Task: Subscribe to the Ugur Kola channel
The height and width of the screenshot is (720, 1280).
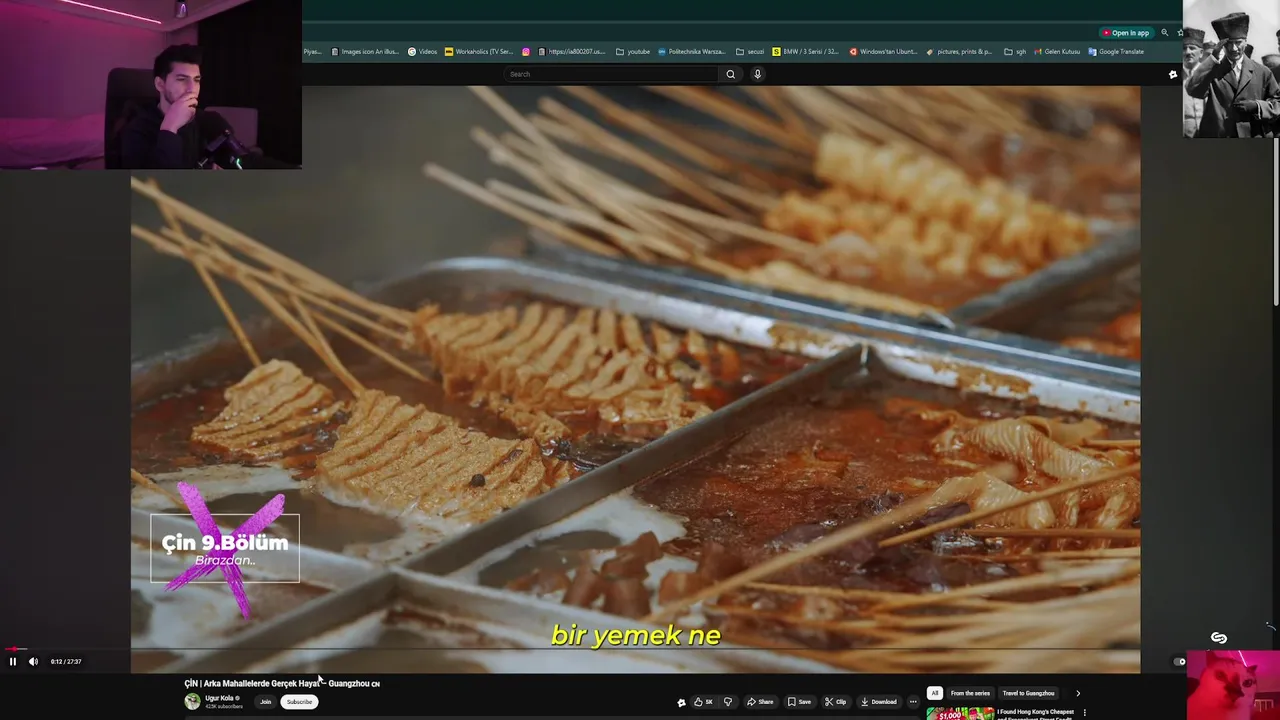Action: (x=299, y=702)
